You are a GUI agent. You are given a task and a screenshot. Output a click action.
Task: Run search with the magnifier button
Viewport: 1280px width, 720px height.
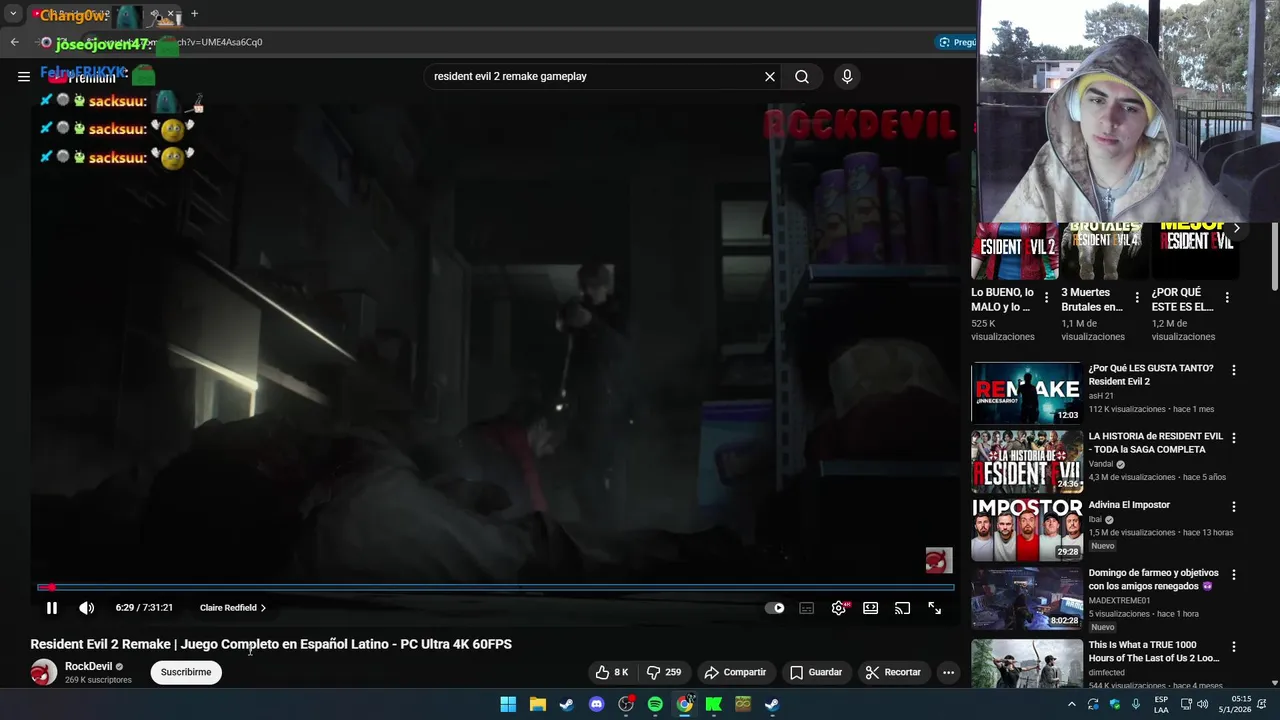tap(802, 76)
